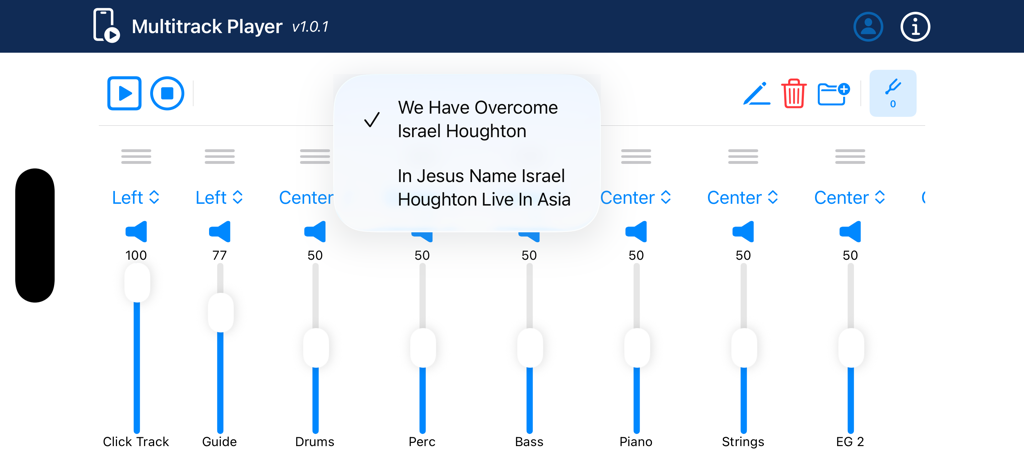Delete song using red trash icon
Screen dimensions: 1024x471
tap(794, 93)
